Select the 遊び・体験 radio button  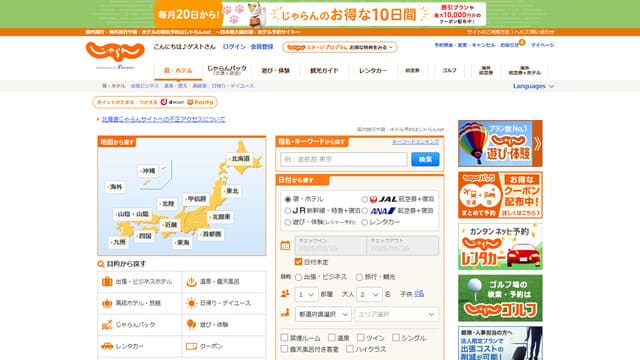288,222
